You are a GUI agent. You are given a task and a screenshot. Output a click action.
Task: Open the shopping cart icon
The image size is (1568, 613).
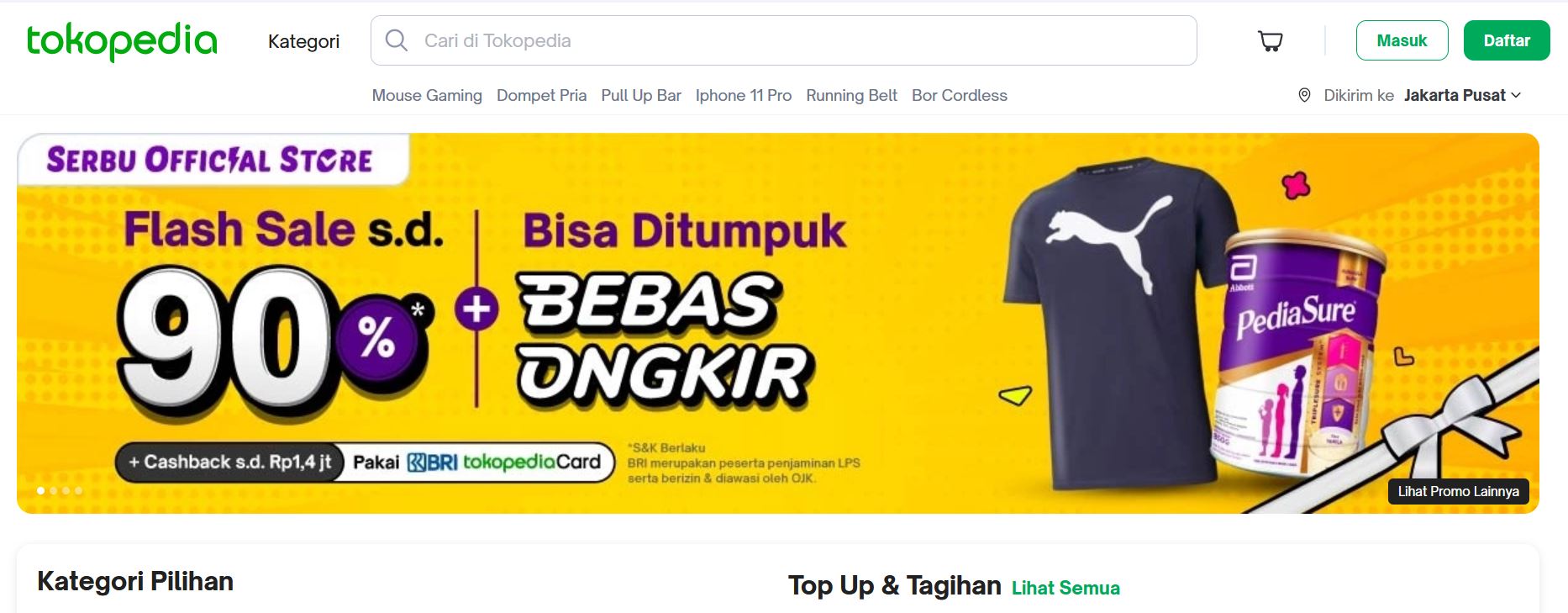tap(1270, 40)
